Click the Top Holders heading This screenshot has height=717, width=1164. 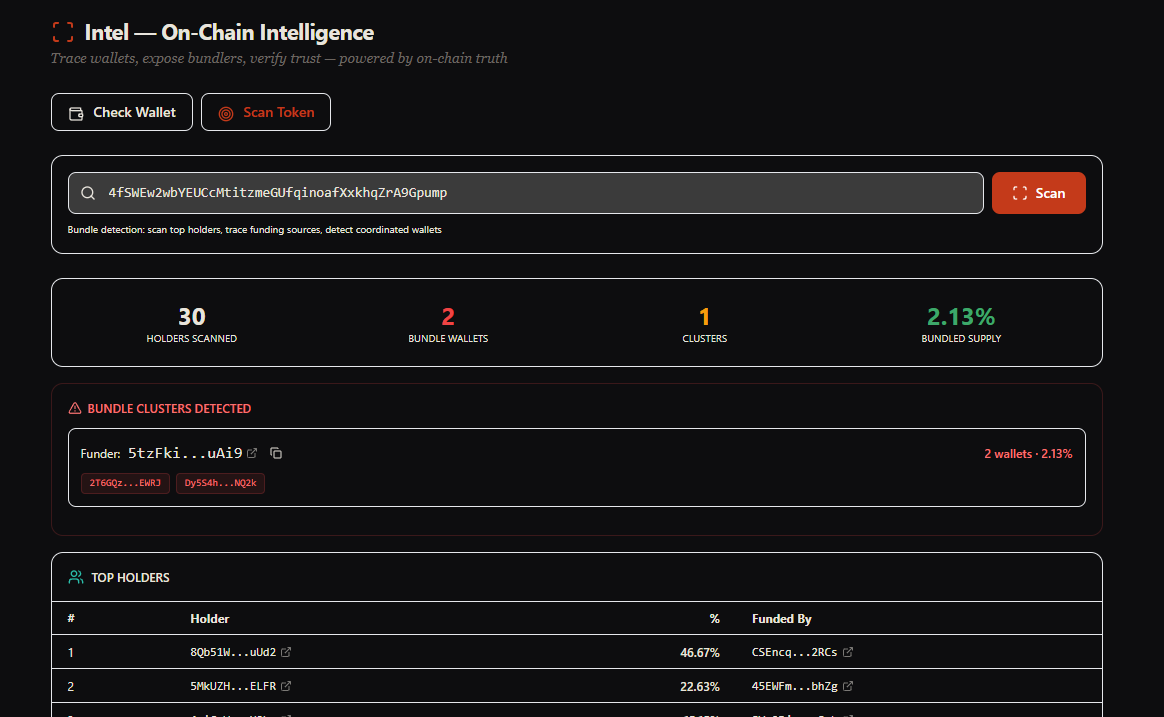130,577
